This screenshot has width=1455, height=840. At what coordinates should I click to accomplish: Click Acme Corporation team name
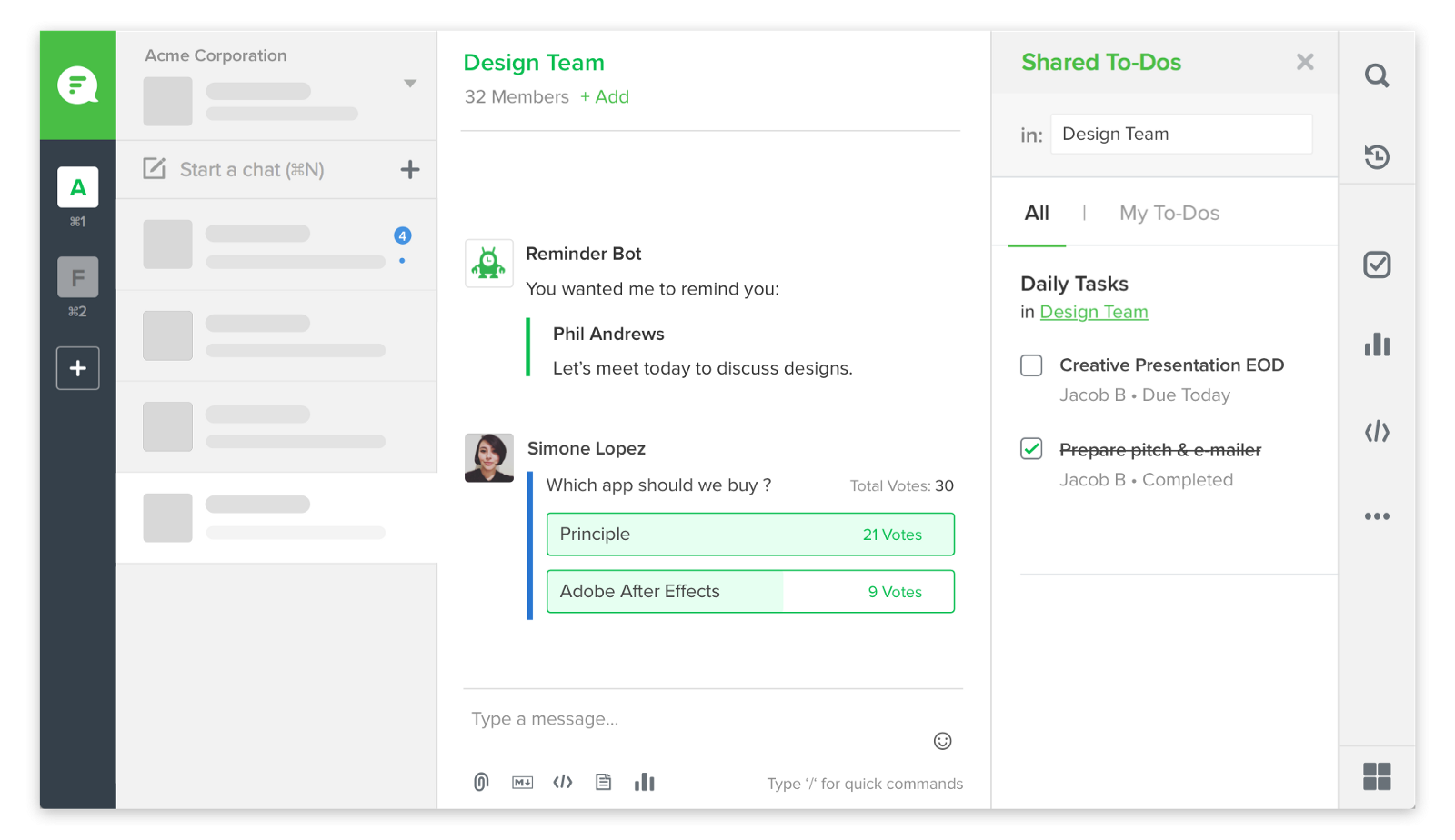tap(216, 55)
